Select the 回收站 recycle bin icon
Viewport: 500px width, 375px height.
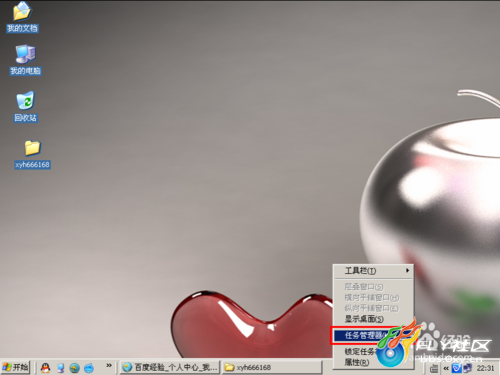(25, 107)
